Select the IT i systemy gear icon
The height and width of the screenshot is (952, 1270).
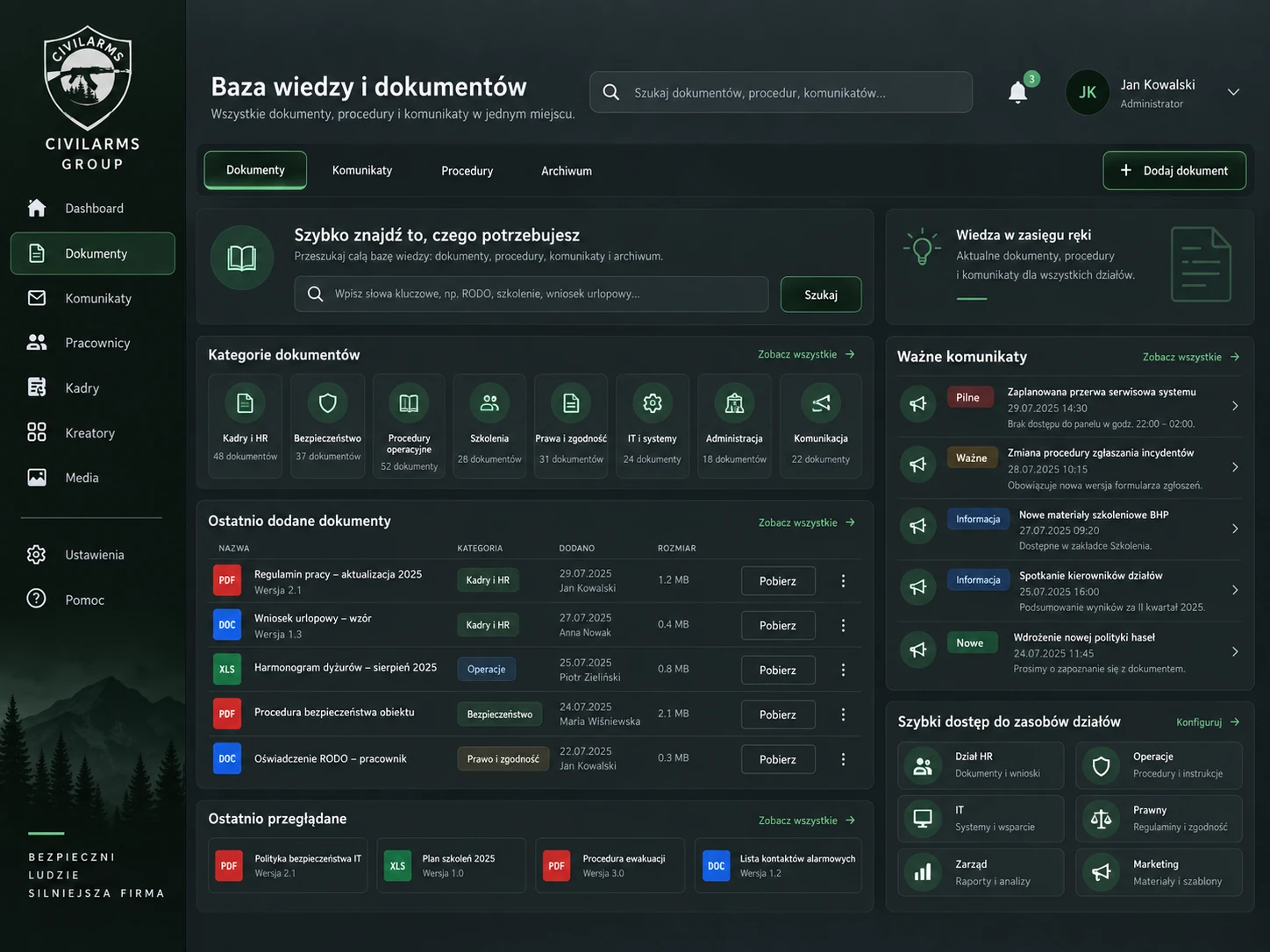[x=653, y=403]
